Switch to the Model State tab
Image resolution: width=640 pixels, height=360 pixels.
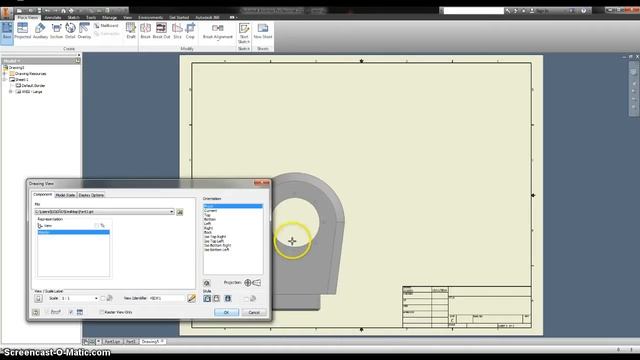click(x=65, y=195)
